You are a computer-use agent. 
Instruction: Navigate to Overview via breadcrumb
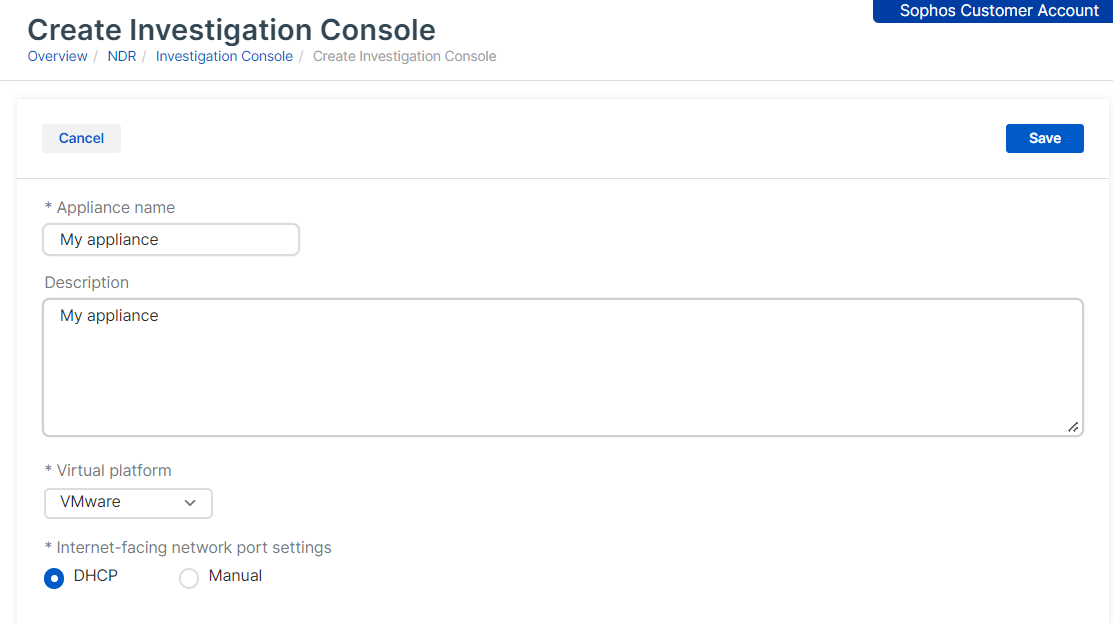[x=57, y=56]
